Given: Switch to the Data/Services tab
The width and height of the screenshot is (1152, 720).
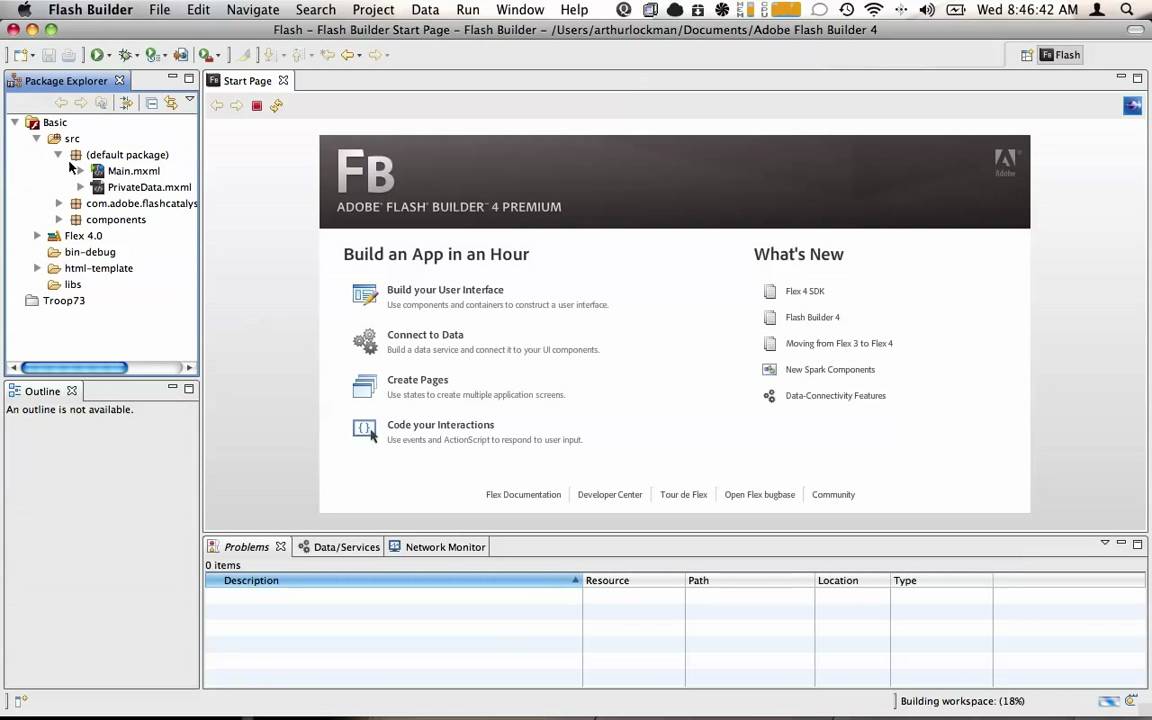Looking at the screenshot, I should click(x=339, y=547).
